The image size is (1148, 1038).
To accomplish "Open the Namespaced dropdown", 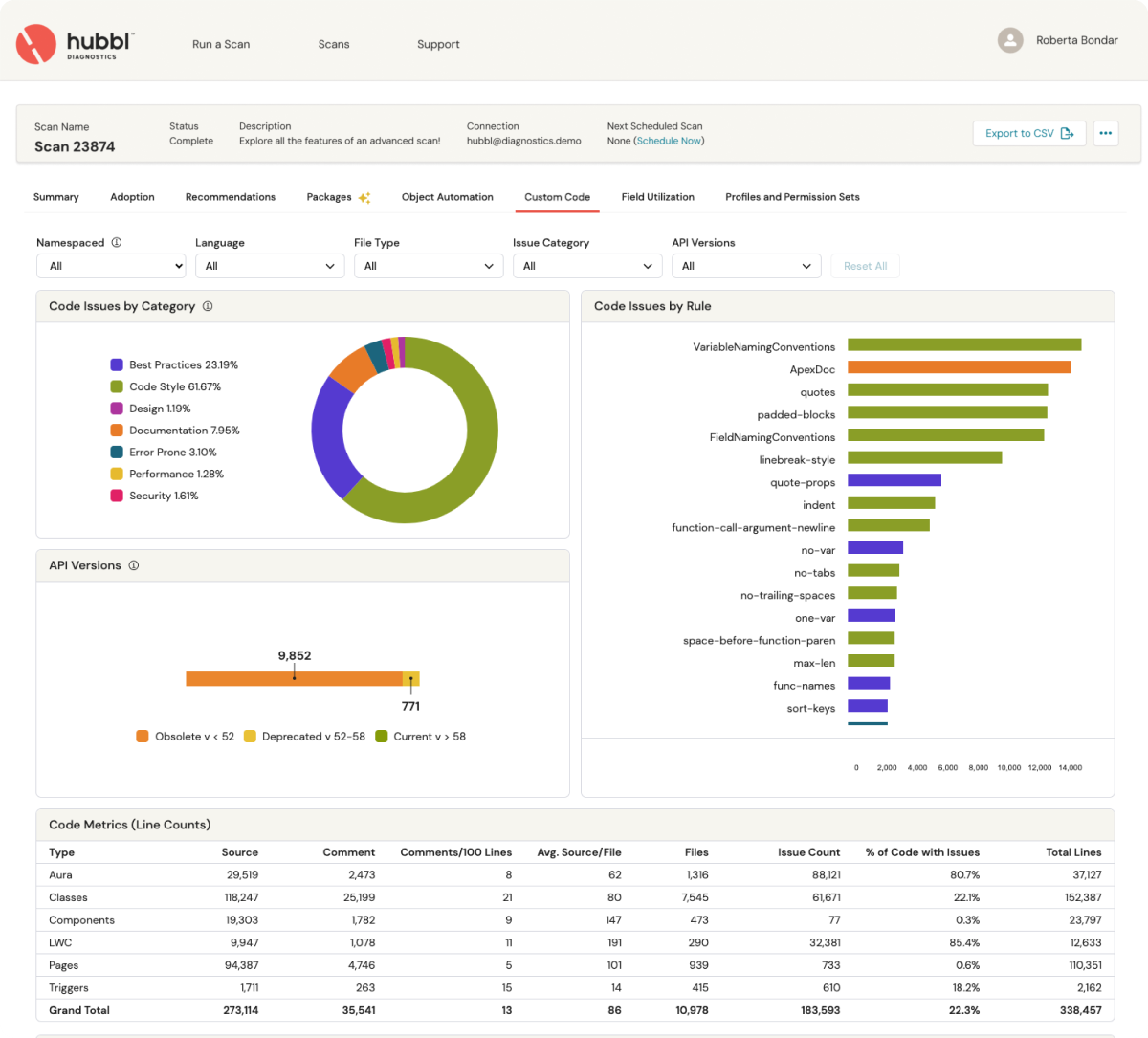I will click(111, 266).
